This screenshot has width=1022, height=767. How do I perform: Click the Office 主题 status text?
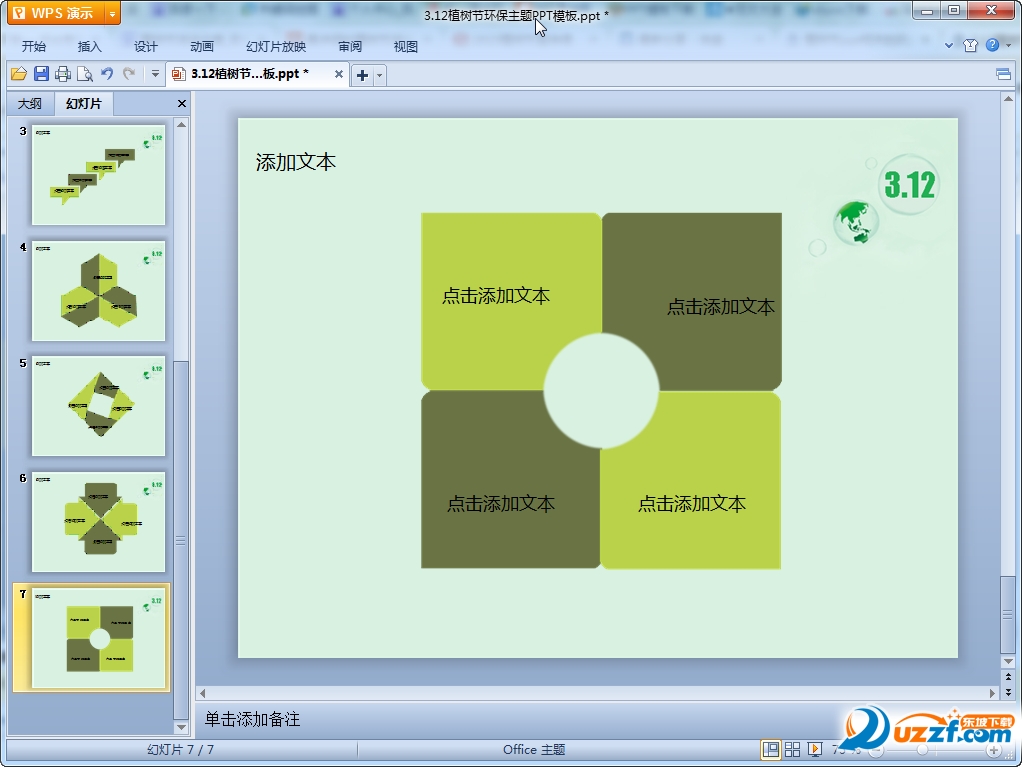click(x=534, y=750)
